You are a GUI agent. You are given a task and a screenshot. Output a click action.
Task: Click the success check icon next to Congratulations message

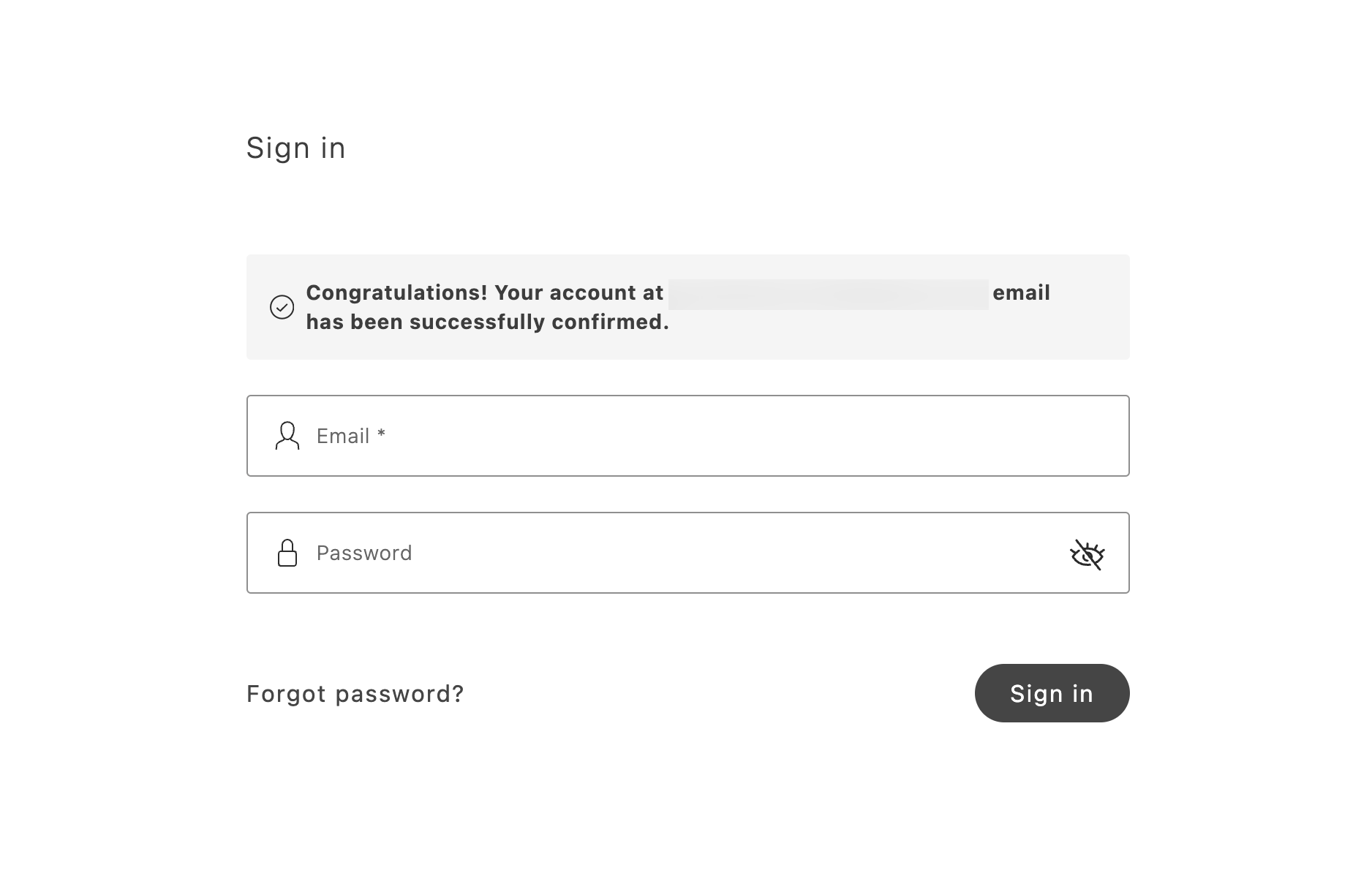click(281, 307)
